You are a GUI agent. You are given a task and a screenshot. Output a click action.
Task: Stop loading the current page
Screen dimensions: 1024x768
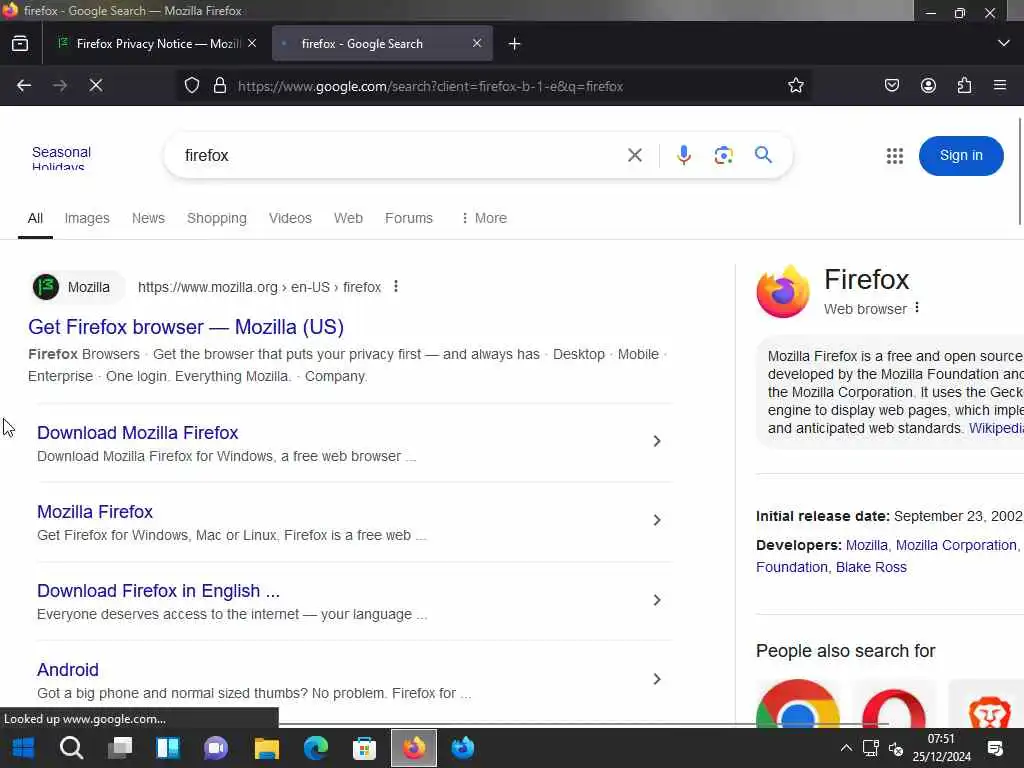96,86
